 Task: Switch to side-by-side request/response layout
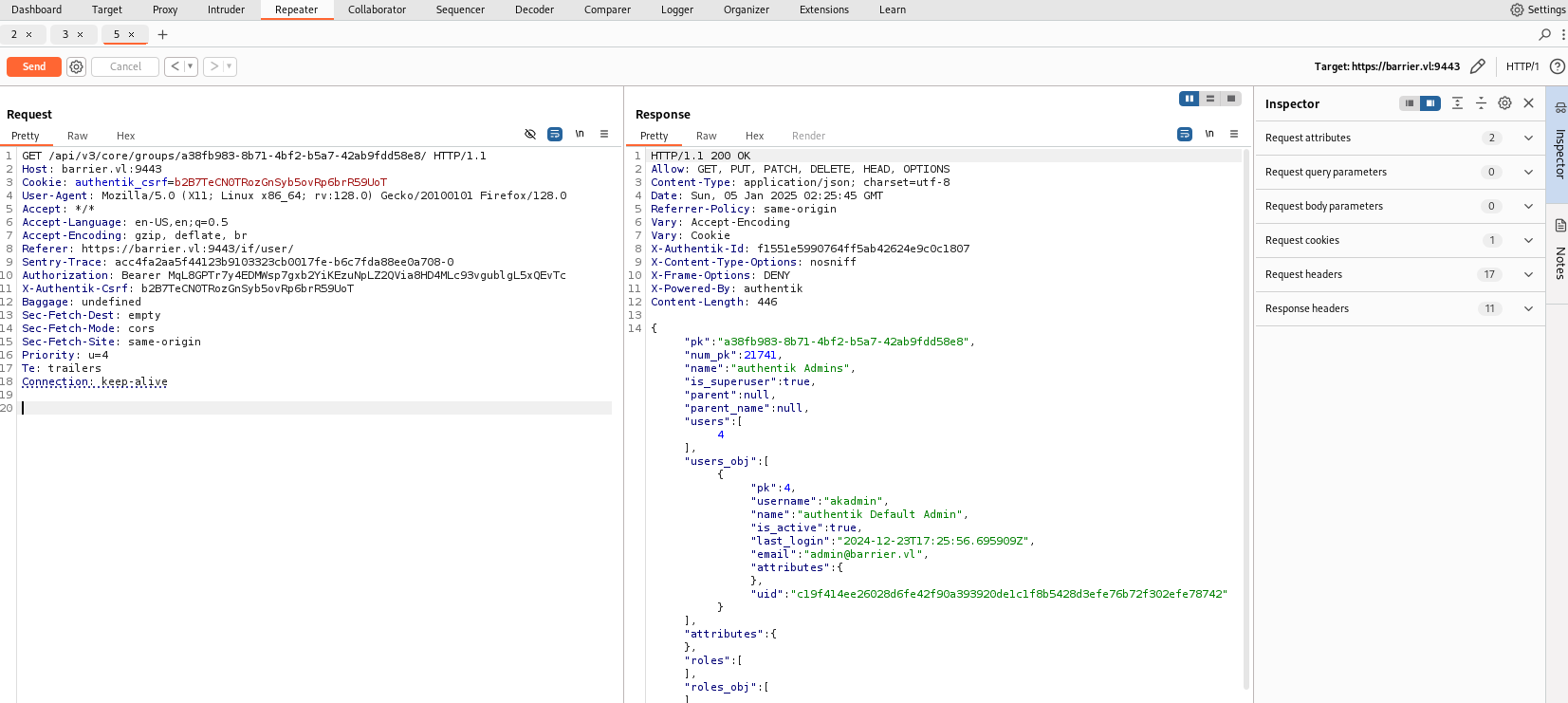pyautogui.click(x=1190, y=99)
